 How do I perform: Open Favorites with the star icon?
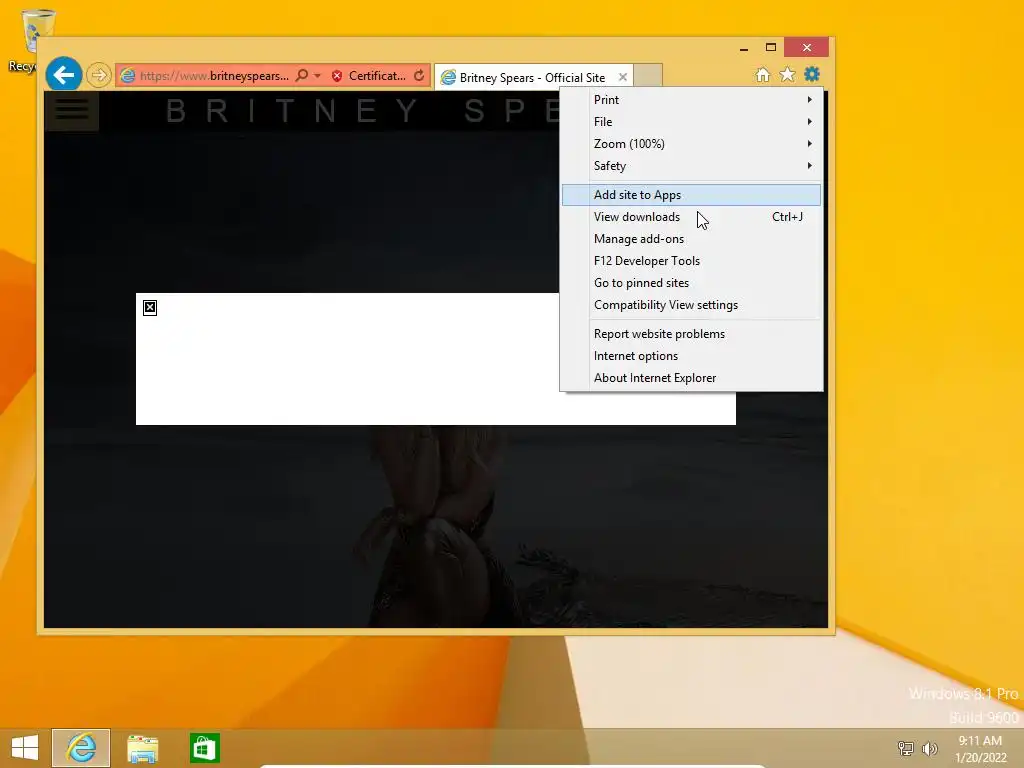coord(788,74)
